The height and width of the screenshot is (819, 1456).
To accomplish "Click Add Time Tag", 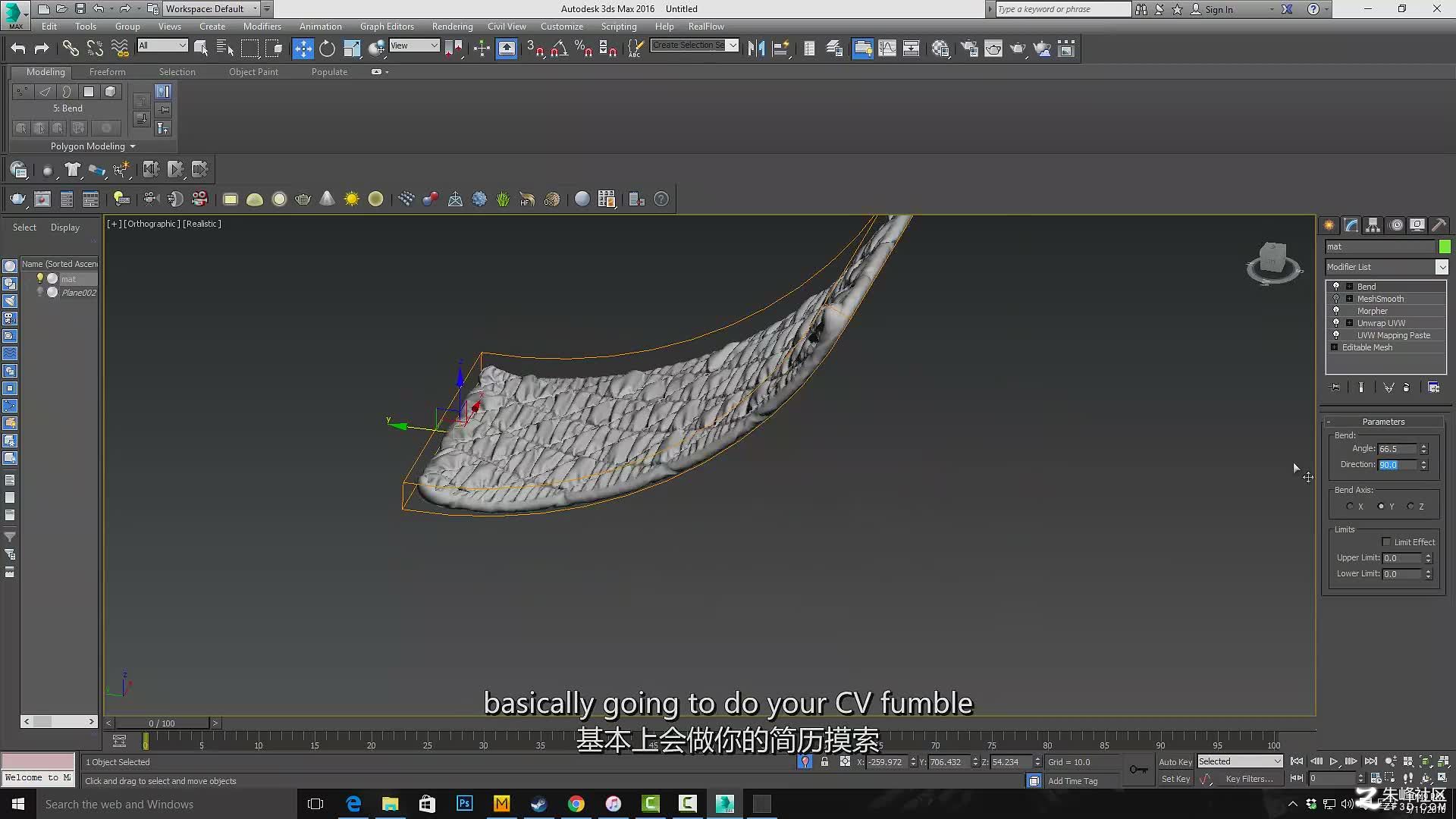I will click(1072, 781).
